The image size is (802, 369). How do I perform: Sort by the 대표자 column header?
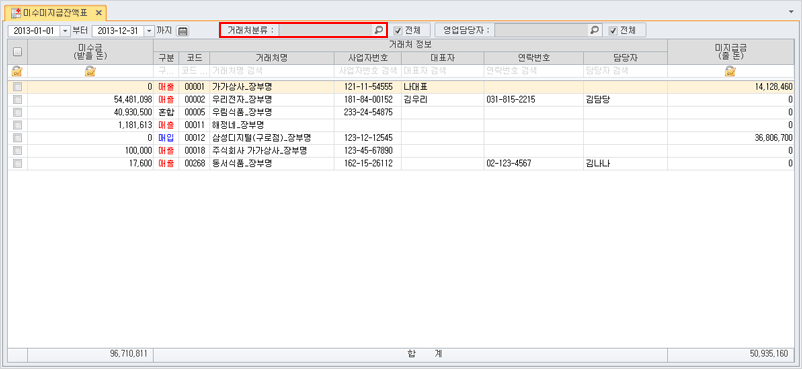[x=442, y=58]
